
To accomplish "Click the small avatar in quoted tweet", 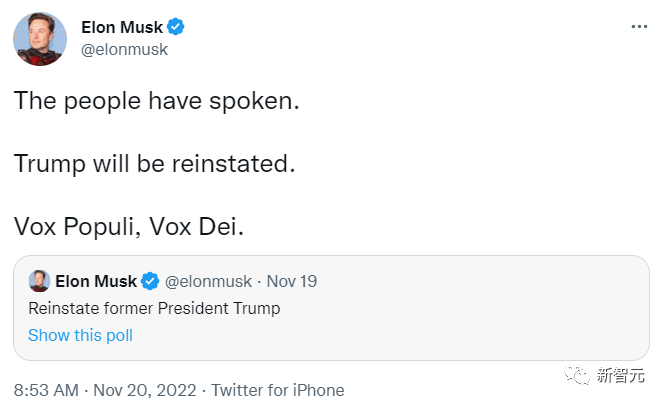I will coord(39,281).
